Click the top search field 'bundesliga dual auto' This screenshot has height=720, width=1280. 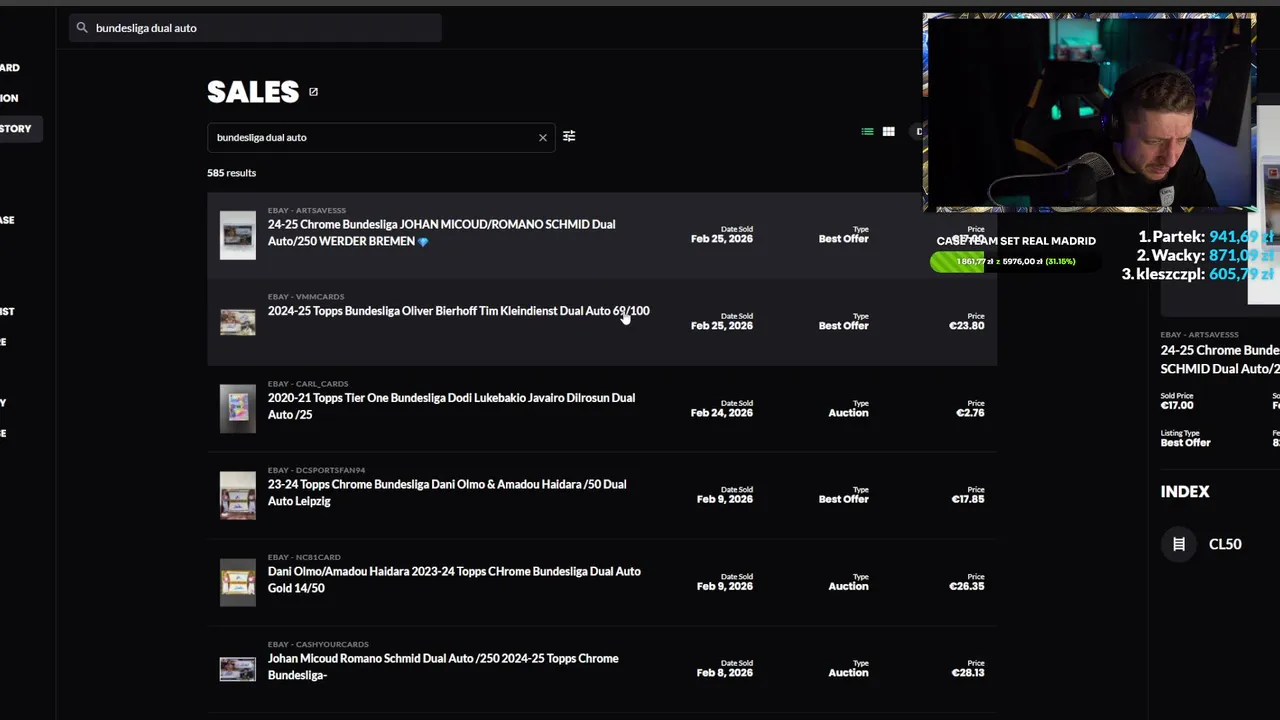click(x=255, y=28)
